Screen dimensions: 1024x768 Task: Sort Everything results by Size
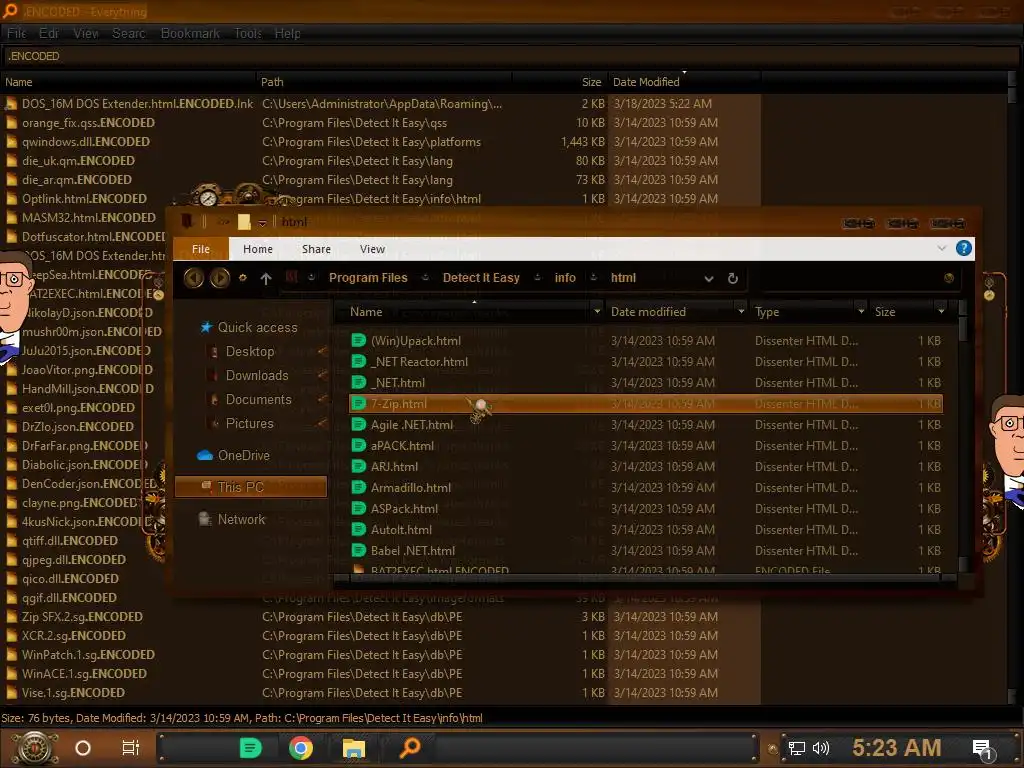tap(560, 82)
